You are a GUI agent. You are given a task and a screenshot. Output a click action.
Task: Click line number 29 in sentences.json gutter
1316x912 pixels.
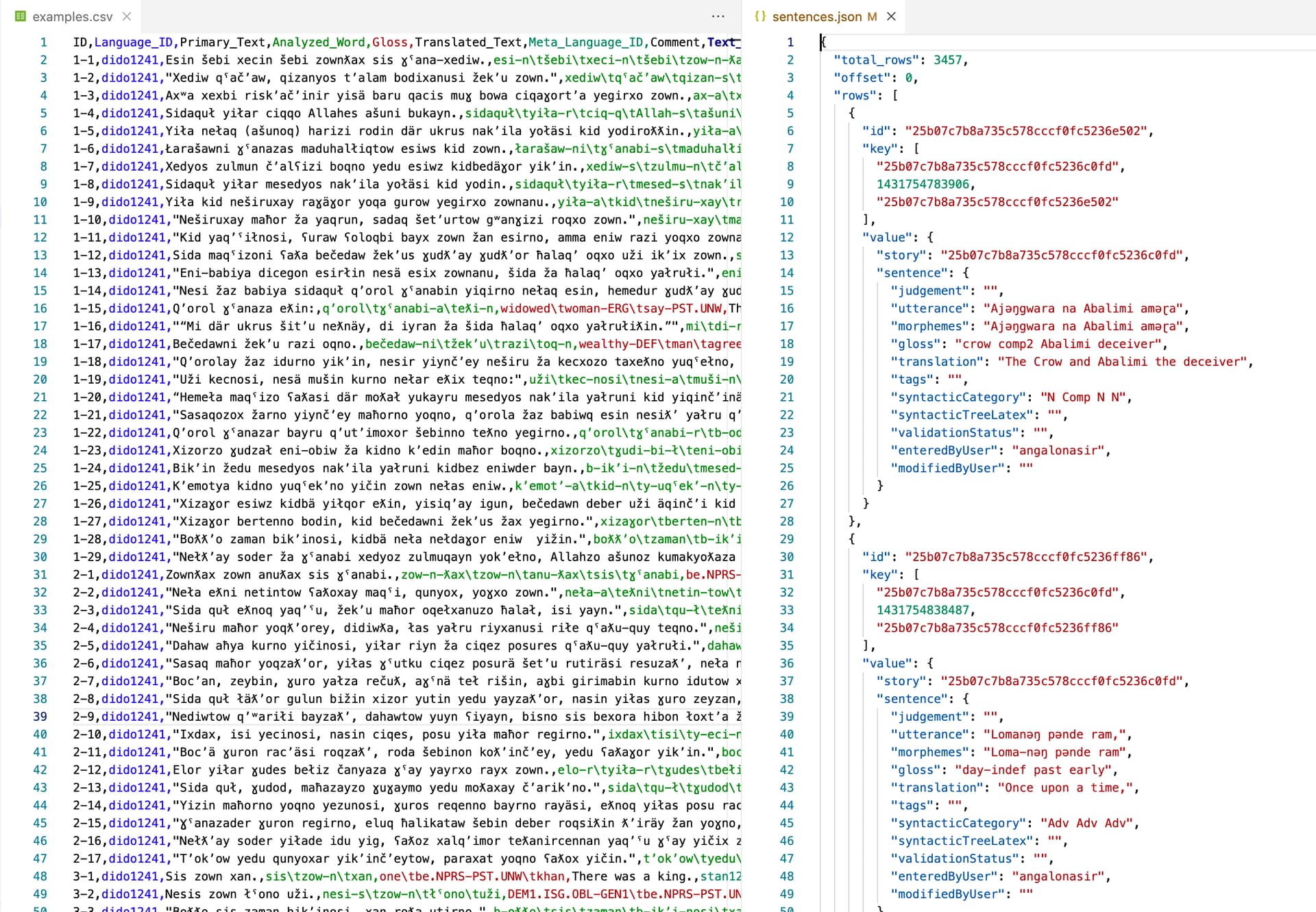click(787, 539)
